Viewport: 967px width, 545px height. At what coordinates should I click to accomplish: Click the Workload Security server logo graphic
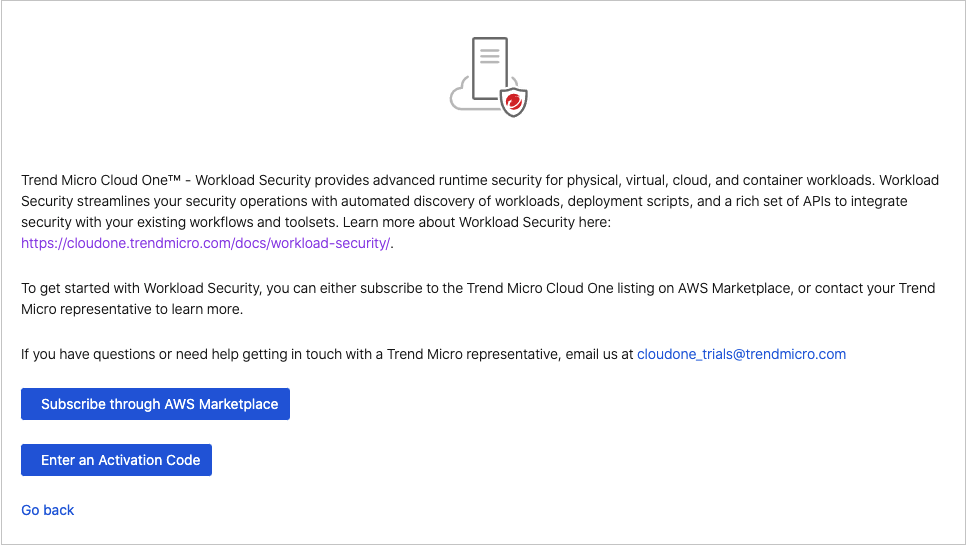489,77
